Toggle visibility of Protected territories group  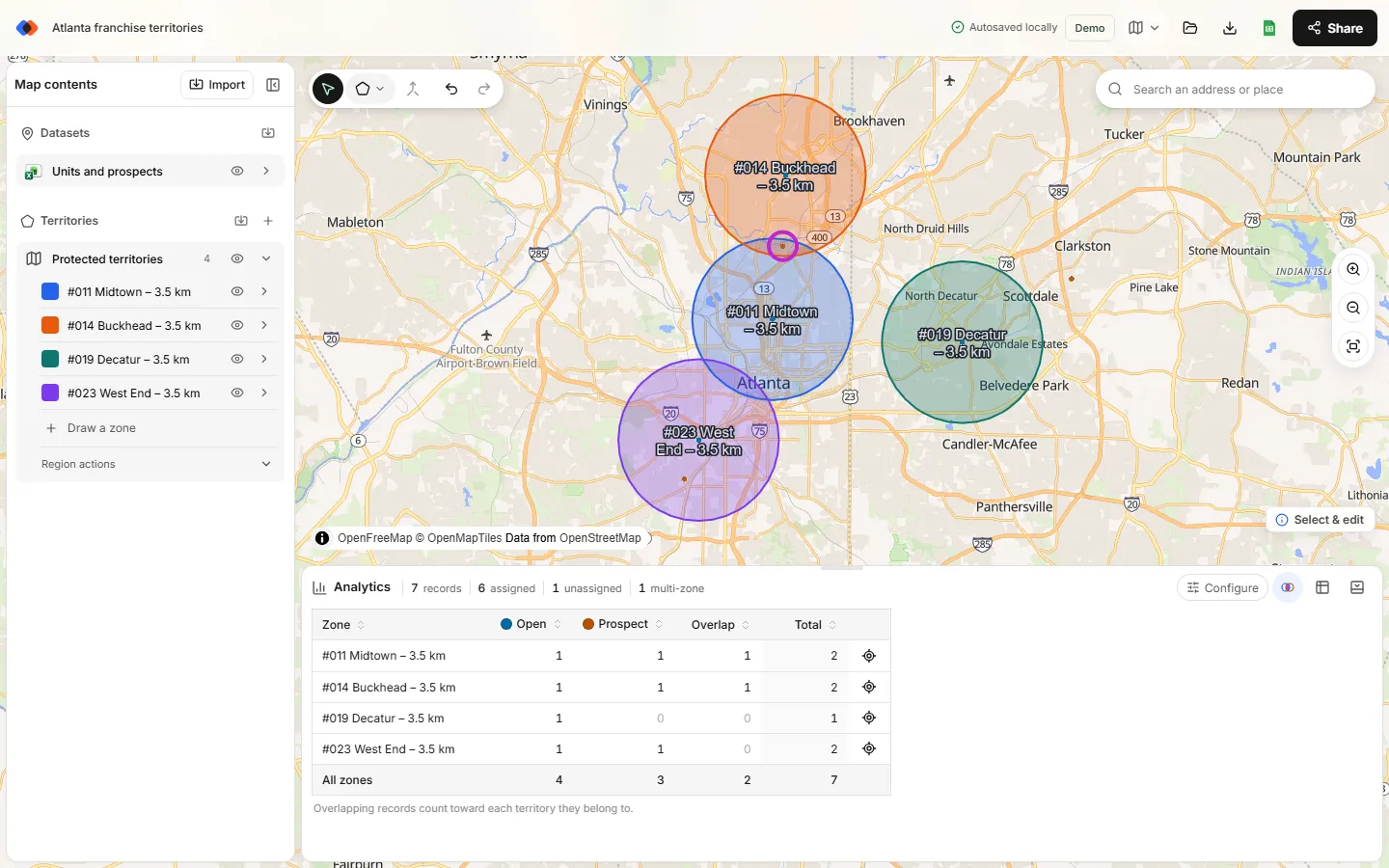[x=236, y=258]
